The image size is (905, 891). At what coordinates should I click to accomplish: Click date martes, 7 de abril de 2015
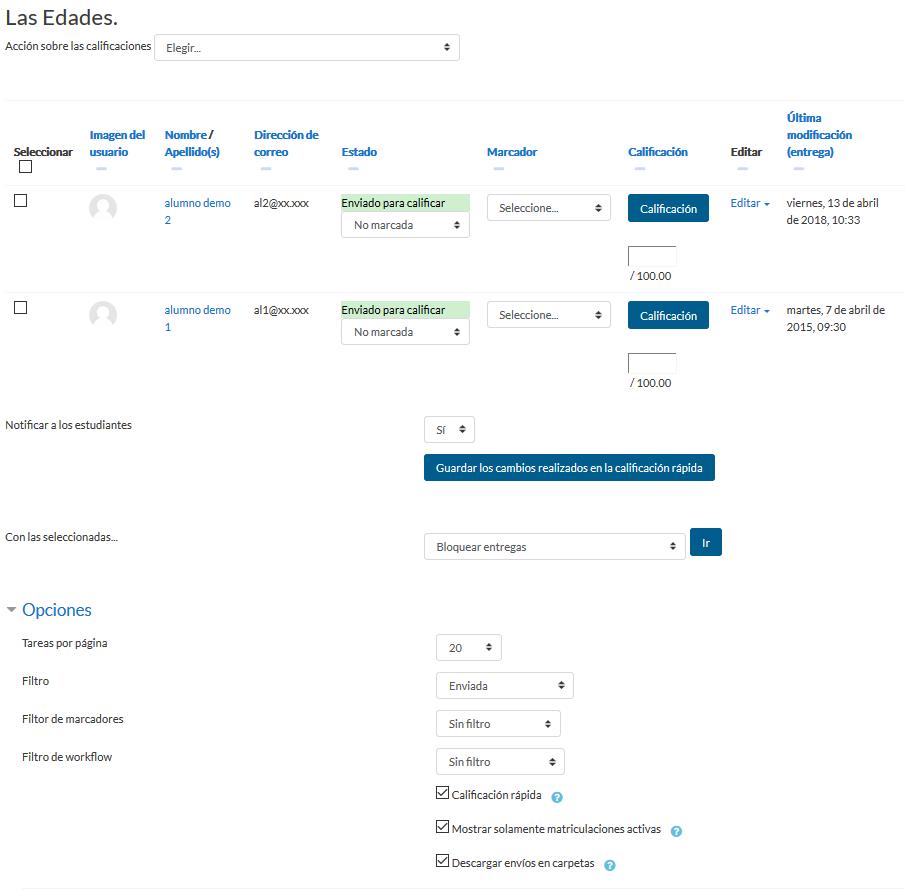tap(835, 319)
